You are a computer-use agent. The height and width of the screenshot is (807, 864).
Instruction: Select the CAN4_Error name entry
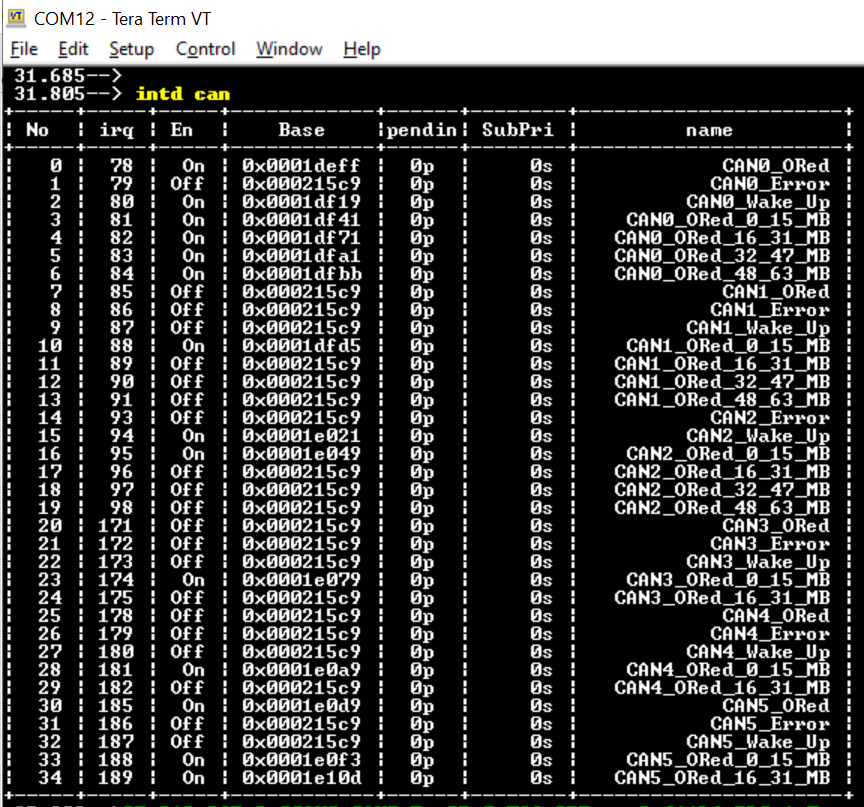pyautogui.click(x=770, y=633)
